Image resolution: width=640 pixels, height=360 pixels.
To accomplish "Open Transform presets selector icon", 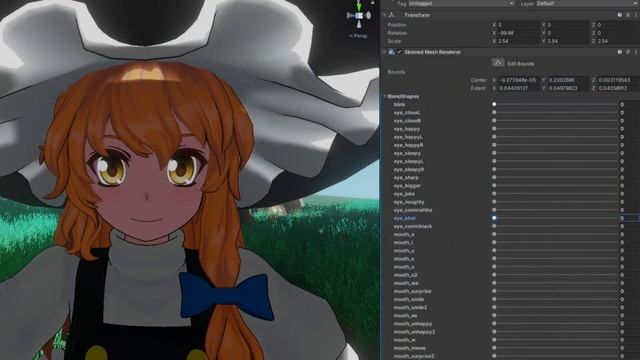I will [x=628, y=15].
